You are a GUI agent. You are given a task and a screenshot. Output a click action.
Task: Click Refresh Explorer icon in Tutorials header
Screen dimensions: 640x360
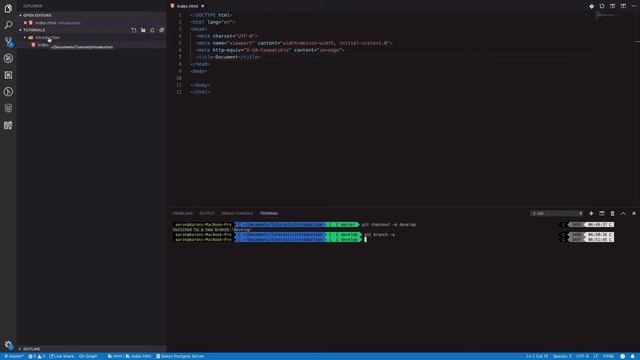(x=152, y=30)
